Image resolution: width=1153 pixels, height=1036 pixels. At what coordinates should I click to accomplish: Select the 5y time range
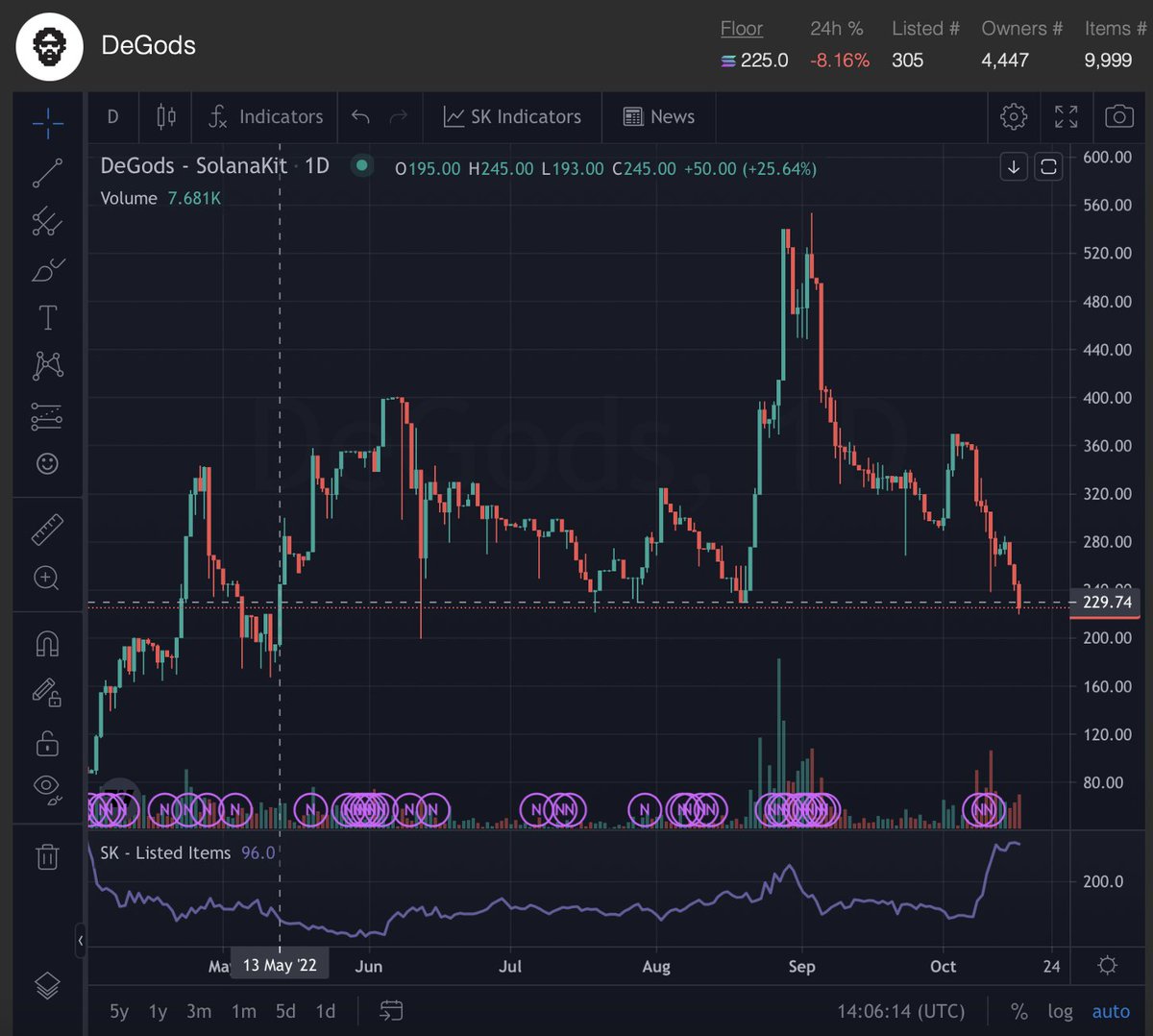119,1011
